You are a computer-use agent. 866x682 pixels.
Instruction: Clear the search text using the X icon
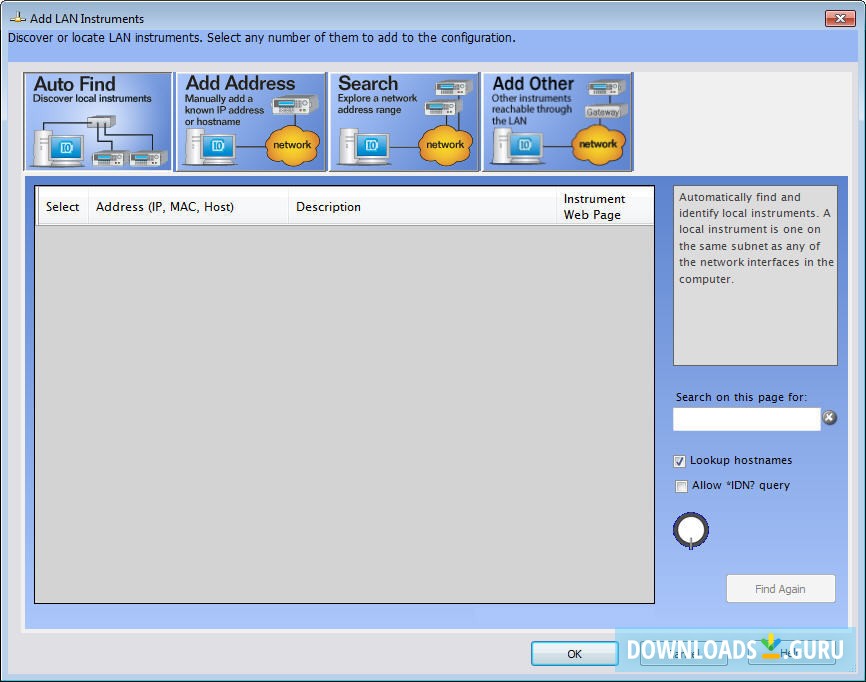click(830, 418)
